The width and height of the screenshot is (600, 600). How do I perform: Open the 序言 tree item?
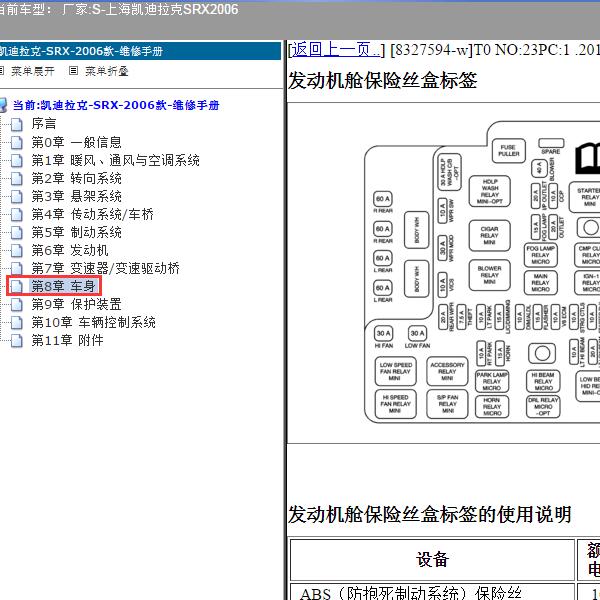pyautogui.click(x=44, y=124)
